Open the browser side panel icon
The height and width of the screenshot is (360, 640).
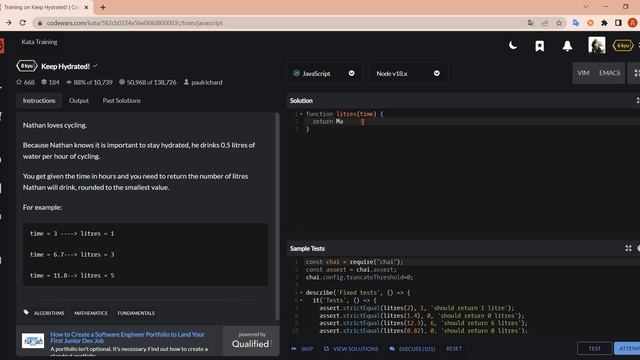[618, 23]
